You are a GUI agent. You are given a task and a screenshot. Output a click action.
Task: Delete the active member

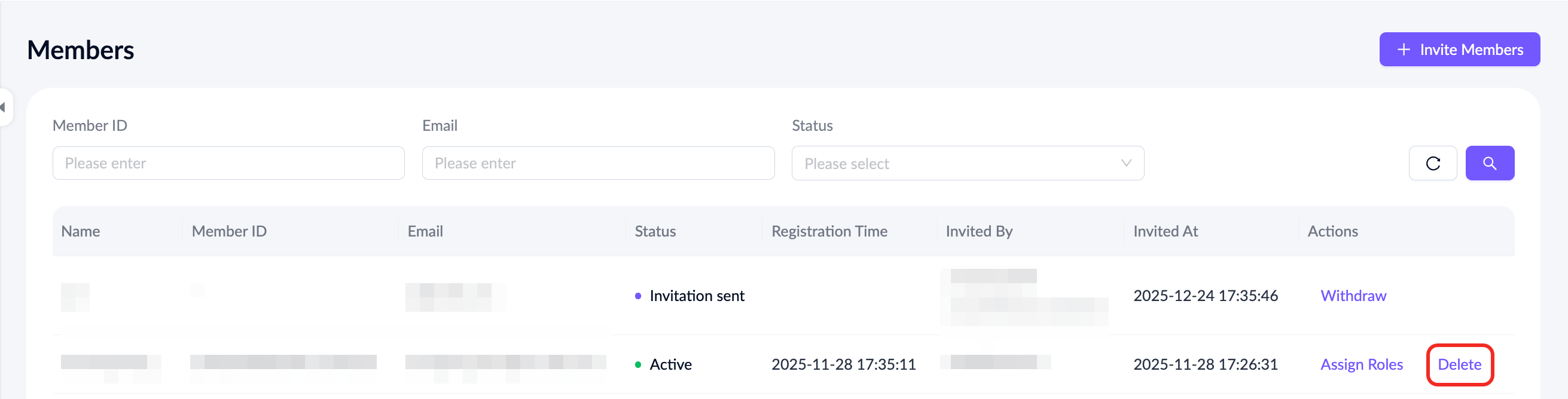click(1459, 364)
